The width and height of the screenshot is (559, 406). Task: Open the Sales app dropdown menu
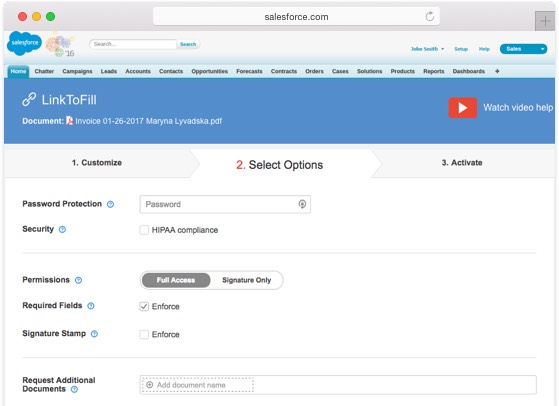click(x=523, y=49)
